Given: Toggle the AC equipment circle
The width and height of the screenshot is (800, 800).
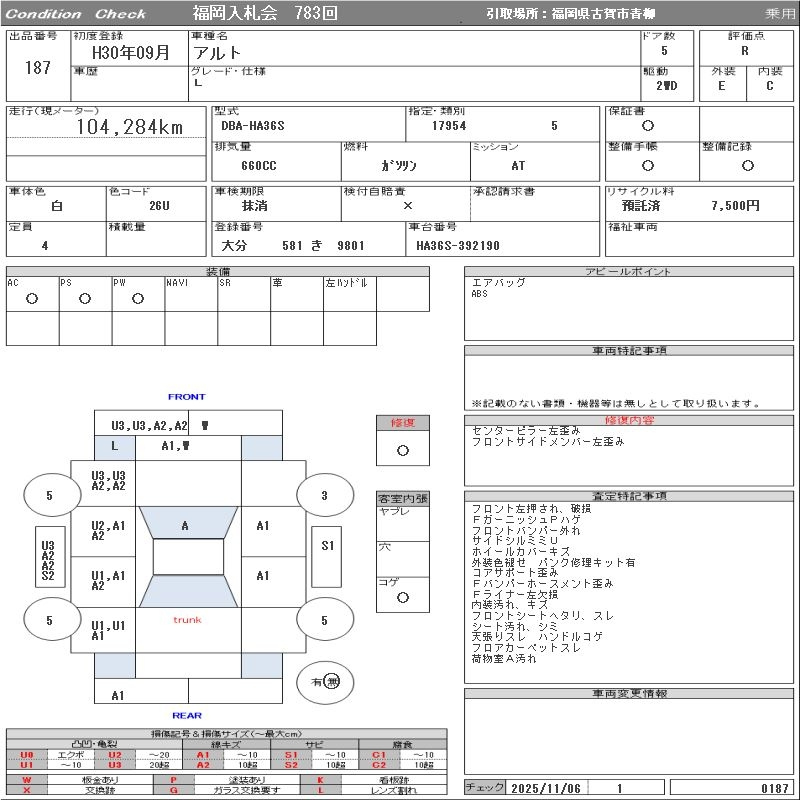Looking at the screenshot, I should [32, 299].
